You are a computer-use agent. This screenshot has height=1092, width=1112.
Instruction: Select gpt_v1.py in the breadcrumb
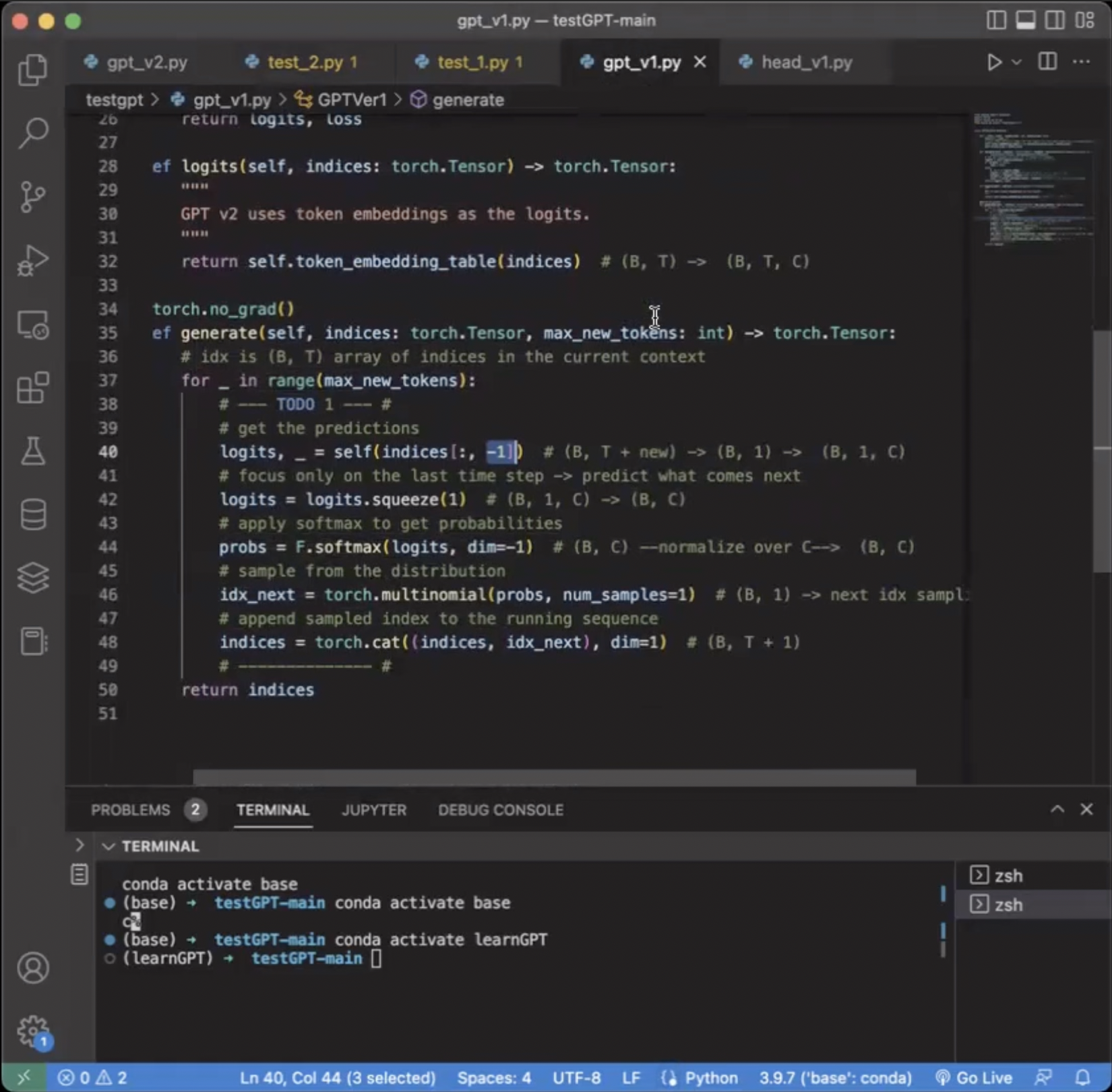[x=232, y=100]
